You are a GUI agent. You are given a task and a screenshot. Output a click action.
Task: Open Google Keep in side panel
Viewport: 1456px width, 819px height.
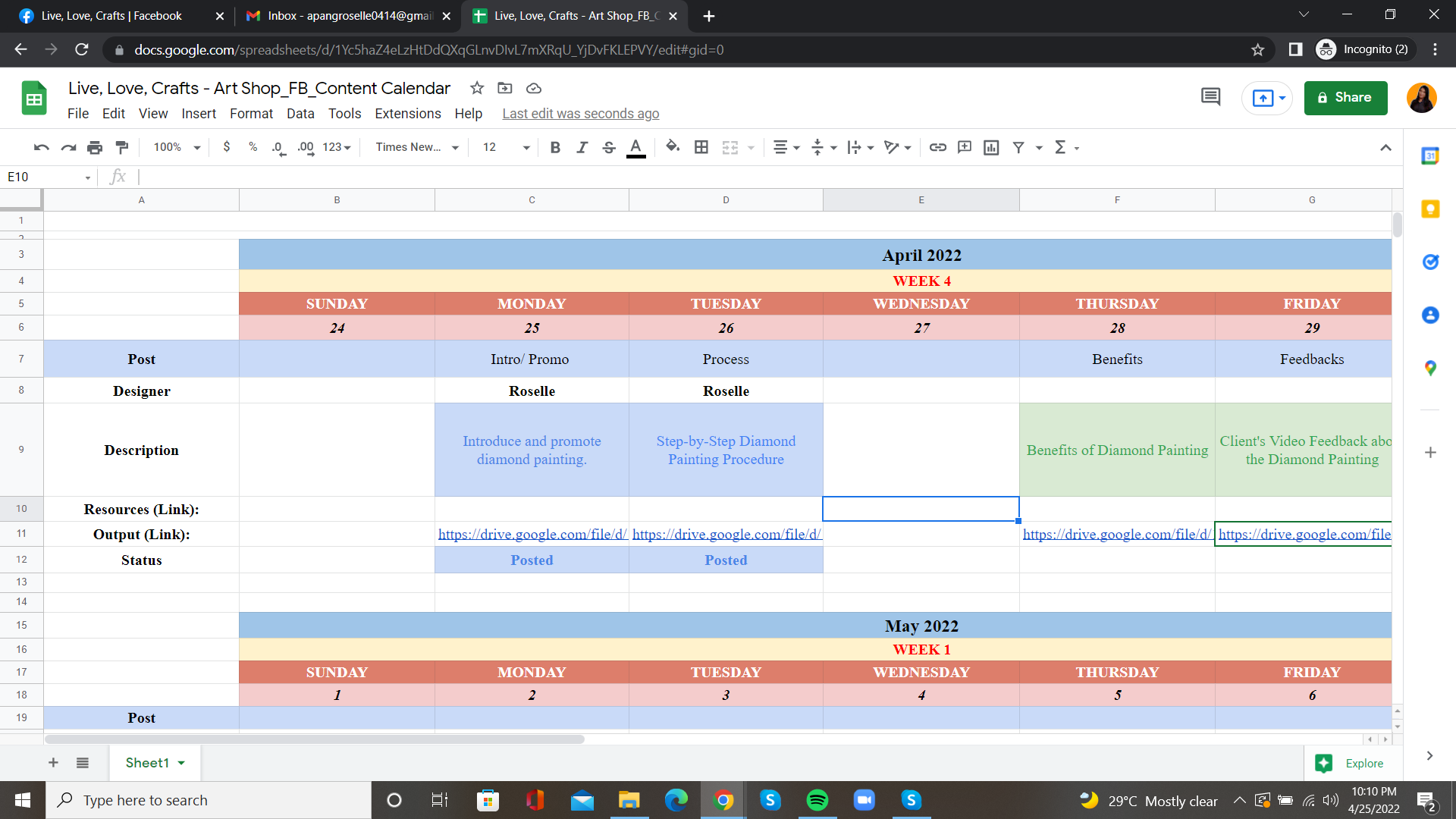(x=1430, y=209)
